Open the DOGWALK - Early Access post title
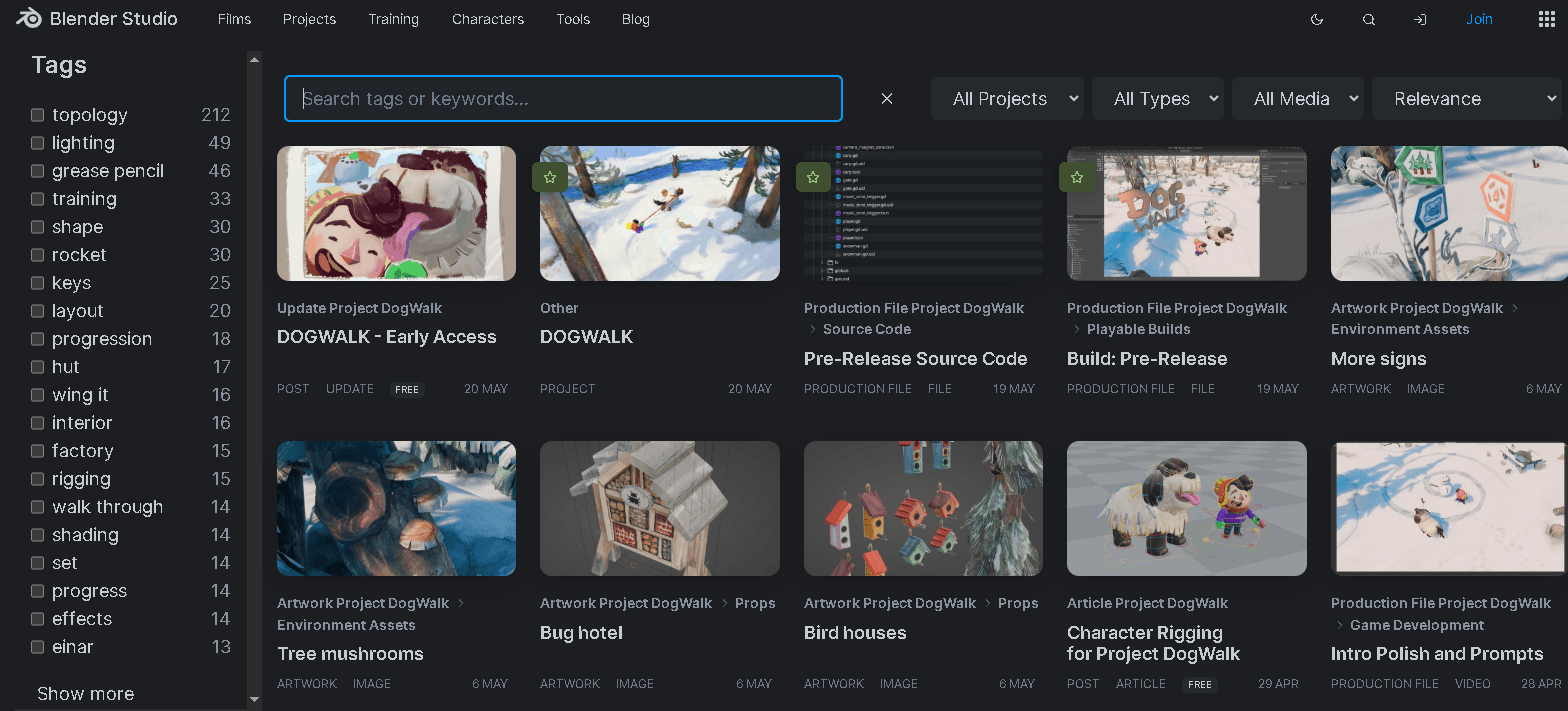Viewport: 1568px width, 711px height. click(387, 337)
